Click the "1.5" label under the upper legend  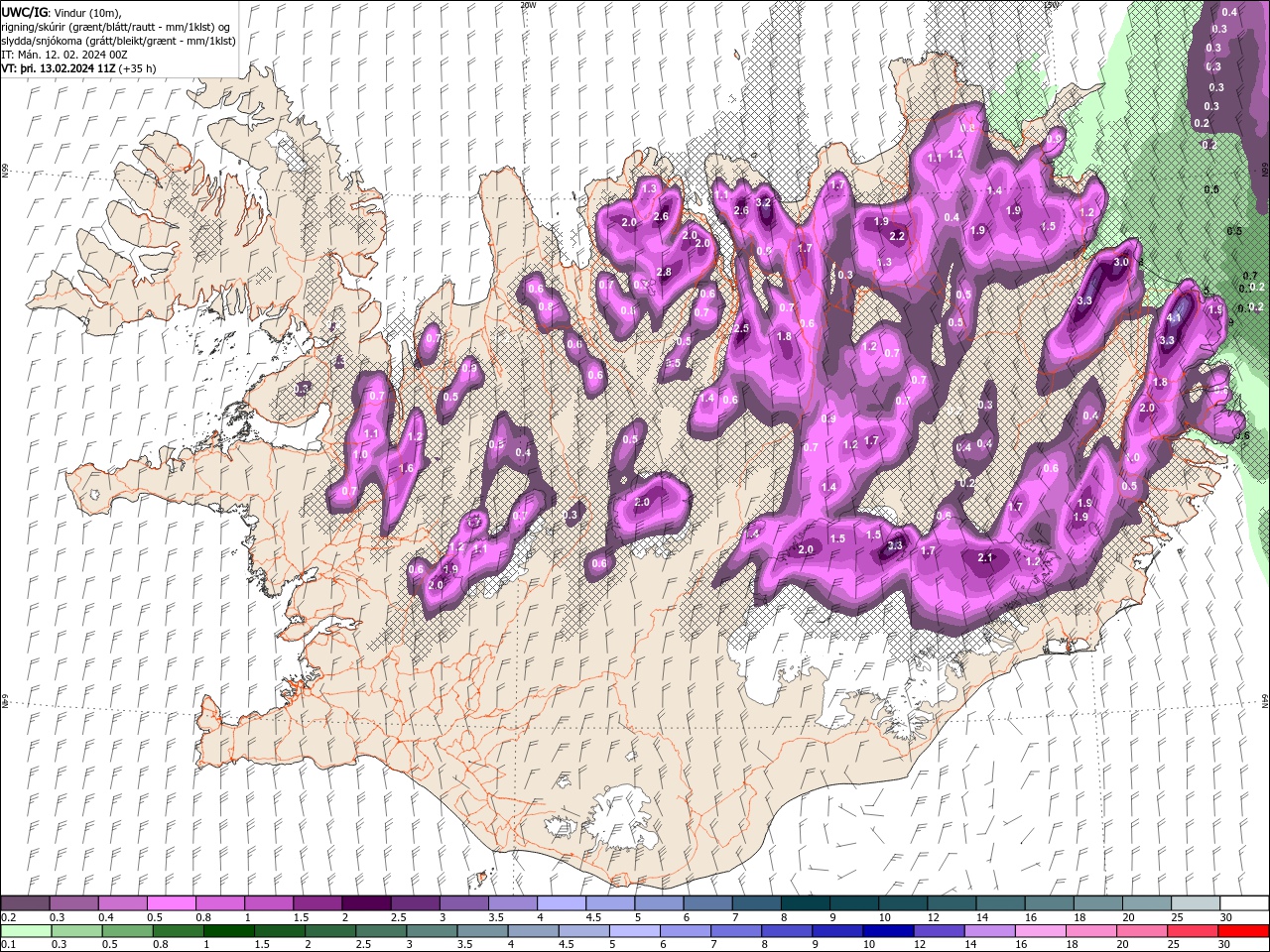302,917
